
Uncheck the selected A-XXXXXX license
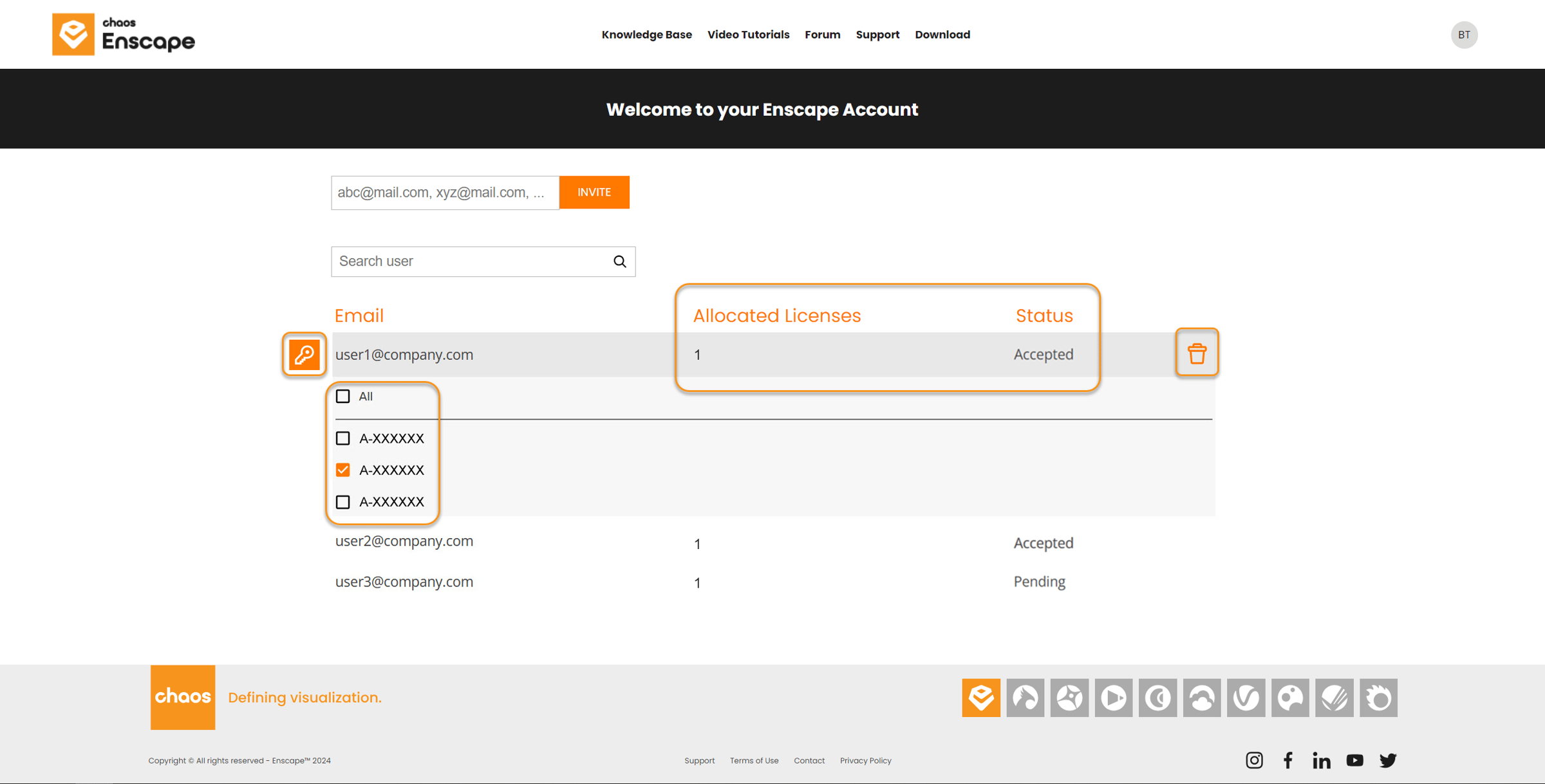point(342,470)
